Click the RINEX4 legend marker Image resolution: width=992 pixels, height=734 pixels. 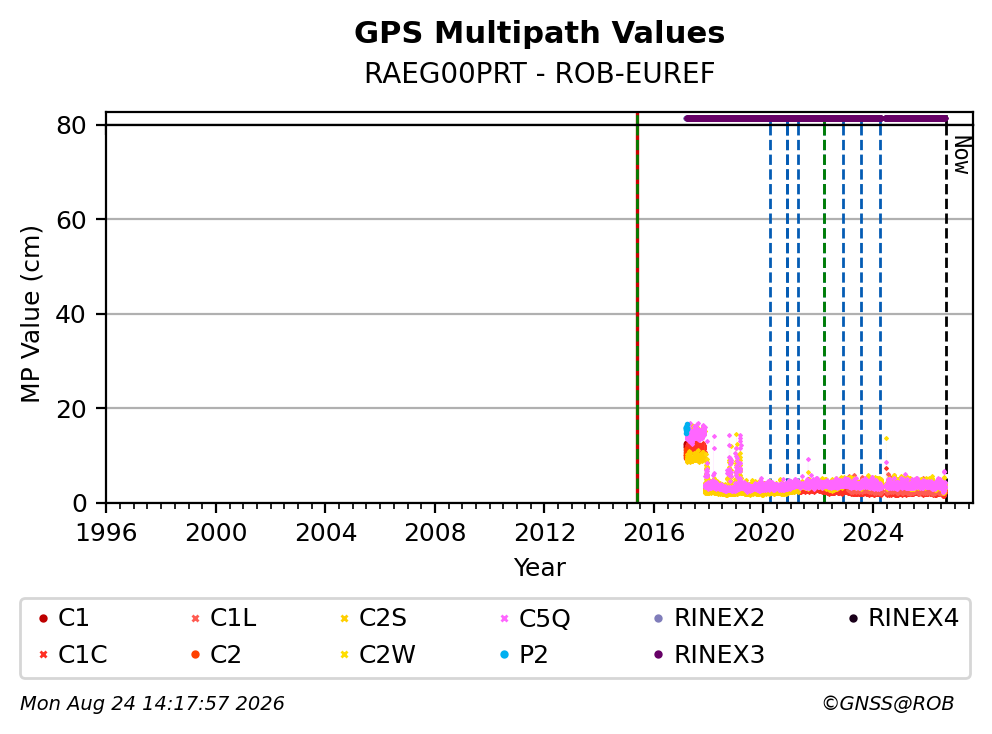[x=853, y=618]
